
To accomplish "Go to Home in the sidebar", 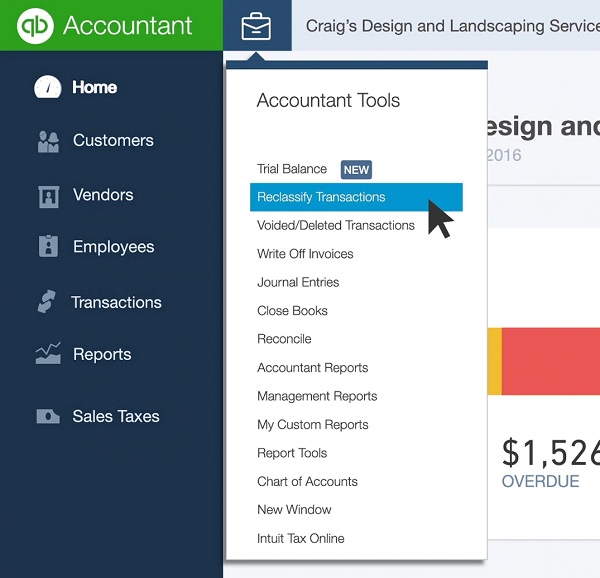I will (95, 87).
